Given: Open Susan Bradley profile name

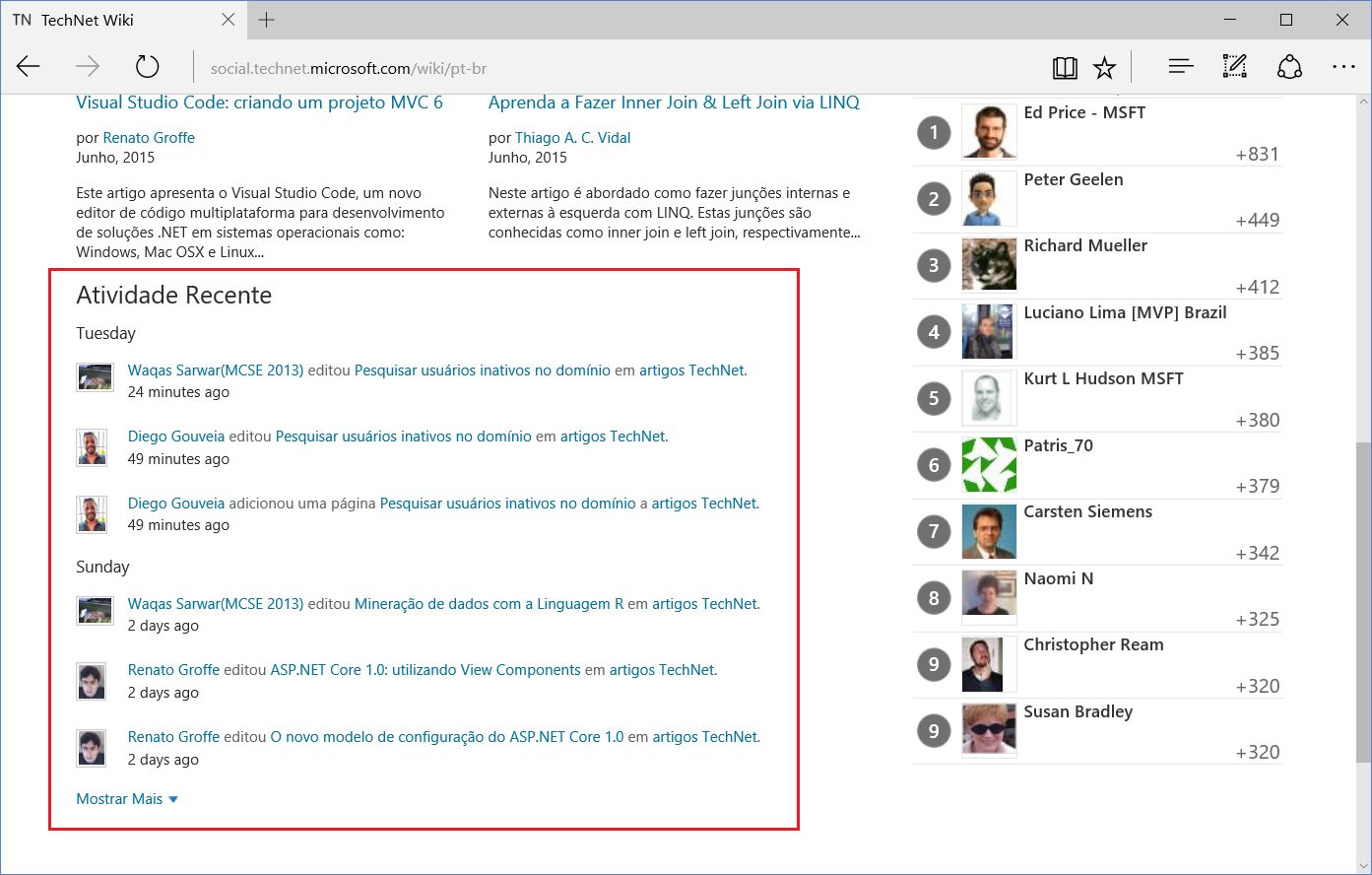Looking at the screenshot, I should tap(1078, 711).
